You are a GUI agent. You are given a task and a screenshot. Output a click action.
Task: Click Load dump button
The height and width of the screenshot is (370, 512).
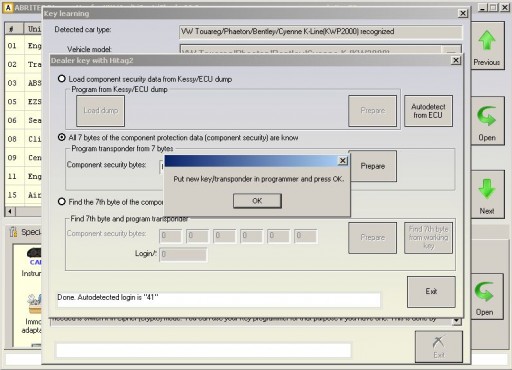tap(100, 111)
